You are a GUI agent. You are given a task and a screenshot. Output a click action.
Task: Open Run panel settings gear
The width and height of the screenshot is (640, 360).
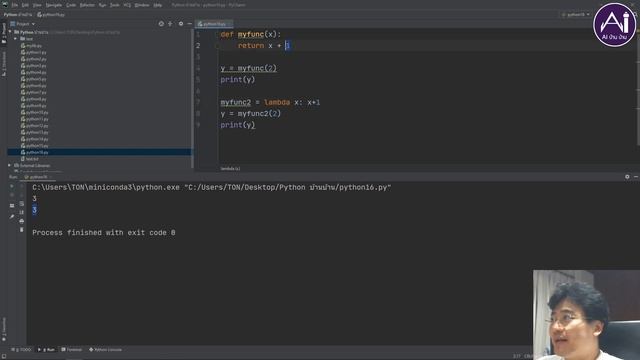coord(627,177)
